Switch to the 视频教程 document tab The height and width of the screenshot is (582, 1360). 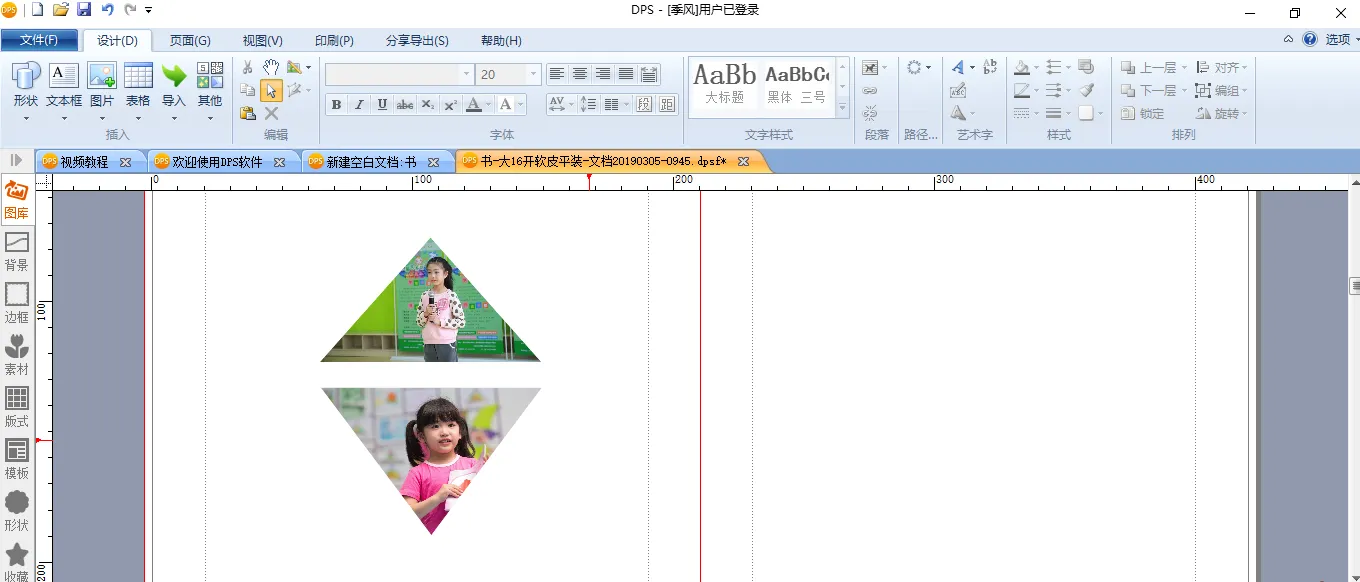coord(84,162)
